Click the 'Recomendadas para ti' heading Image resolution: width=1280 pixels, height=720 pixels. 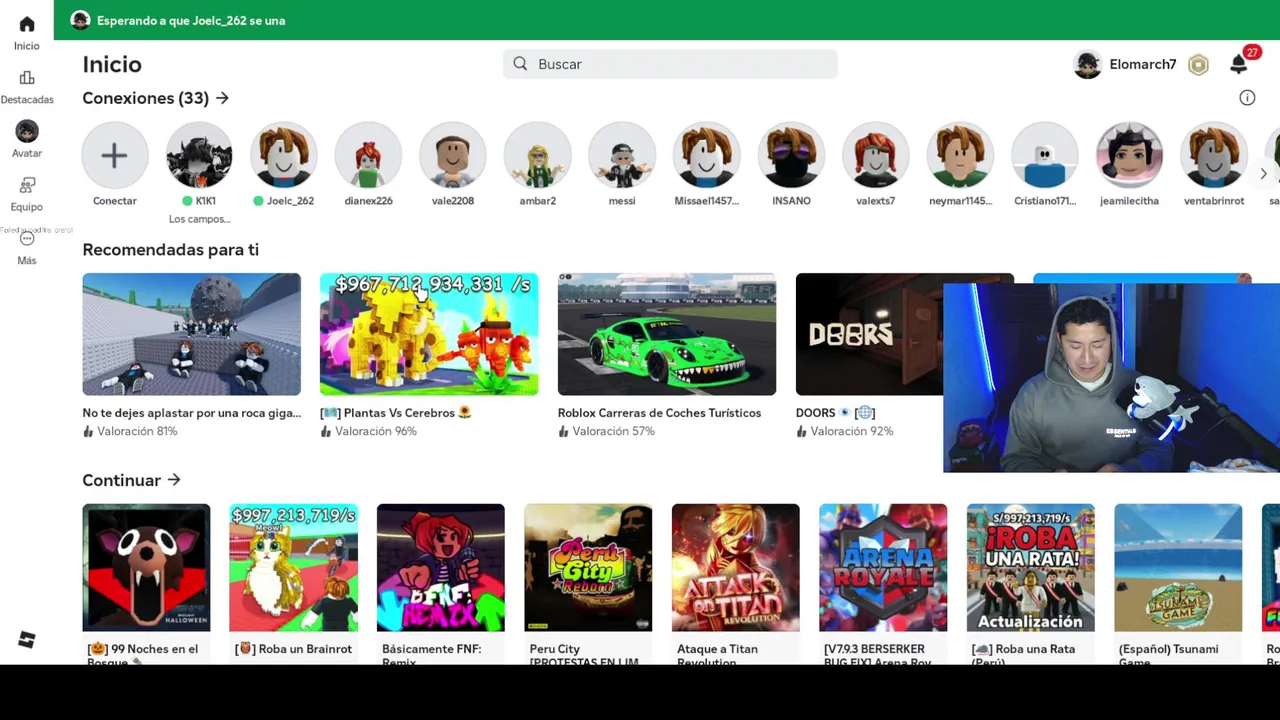click(x=171, y=250)
